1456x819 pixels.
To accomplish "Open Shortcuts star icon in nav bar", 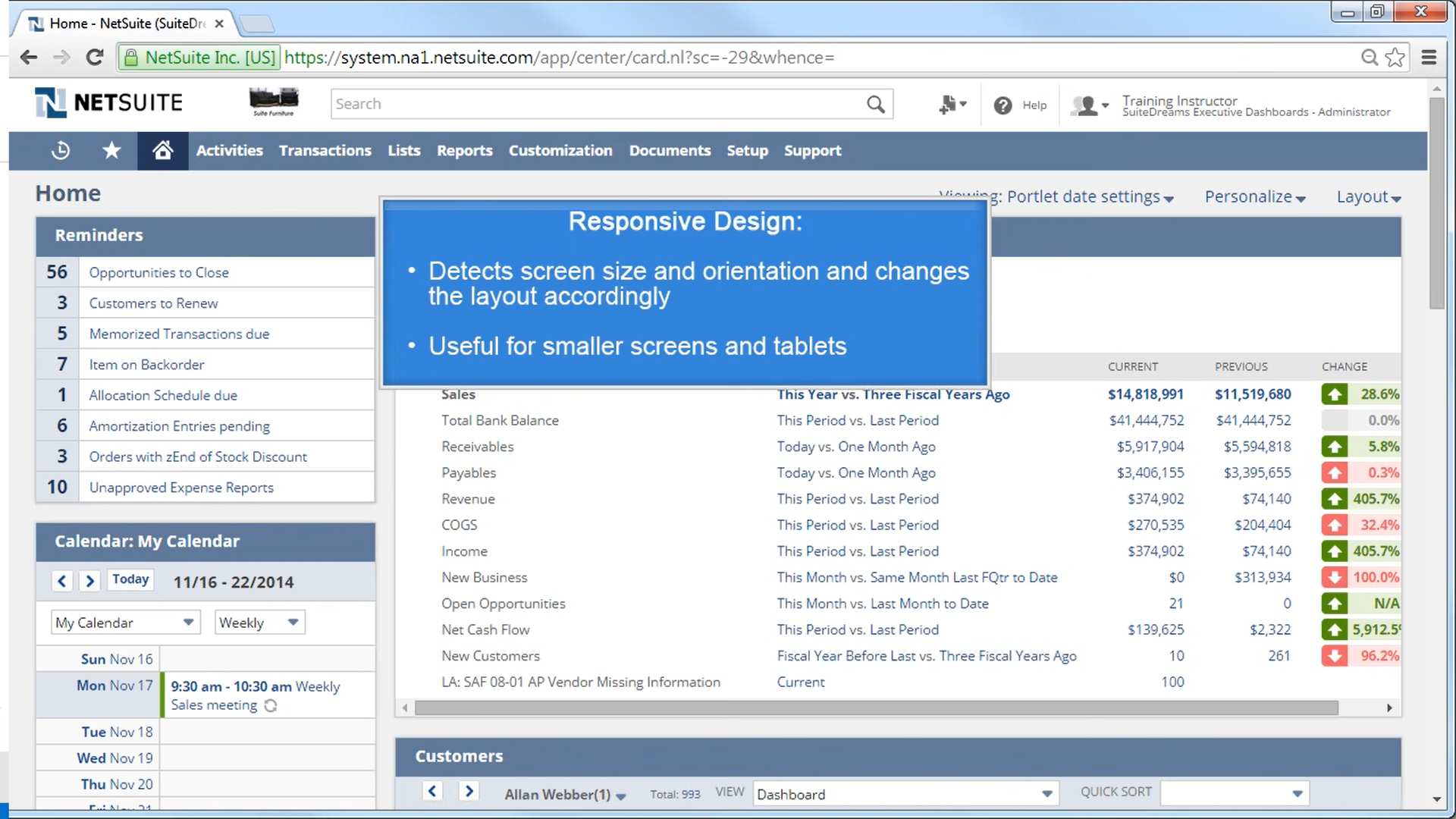I will [x=111, y=150].
